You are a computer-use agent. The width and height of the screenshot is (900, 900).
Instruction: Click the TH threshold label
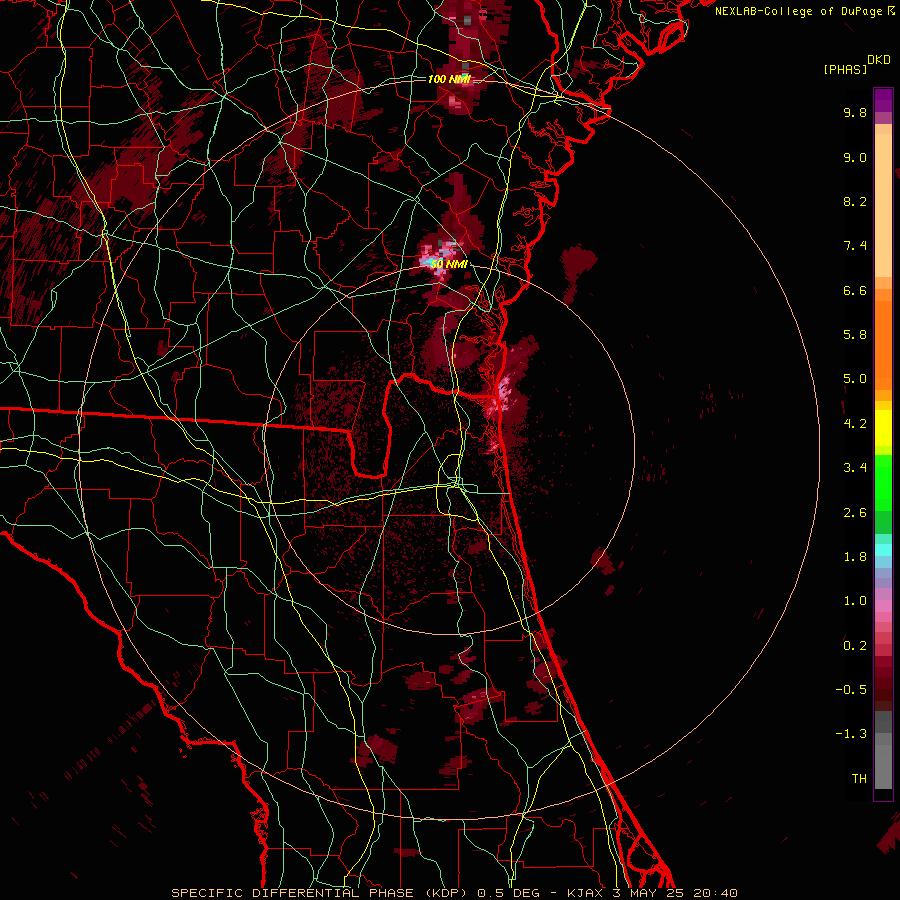[x=859, y=779]
